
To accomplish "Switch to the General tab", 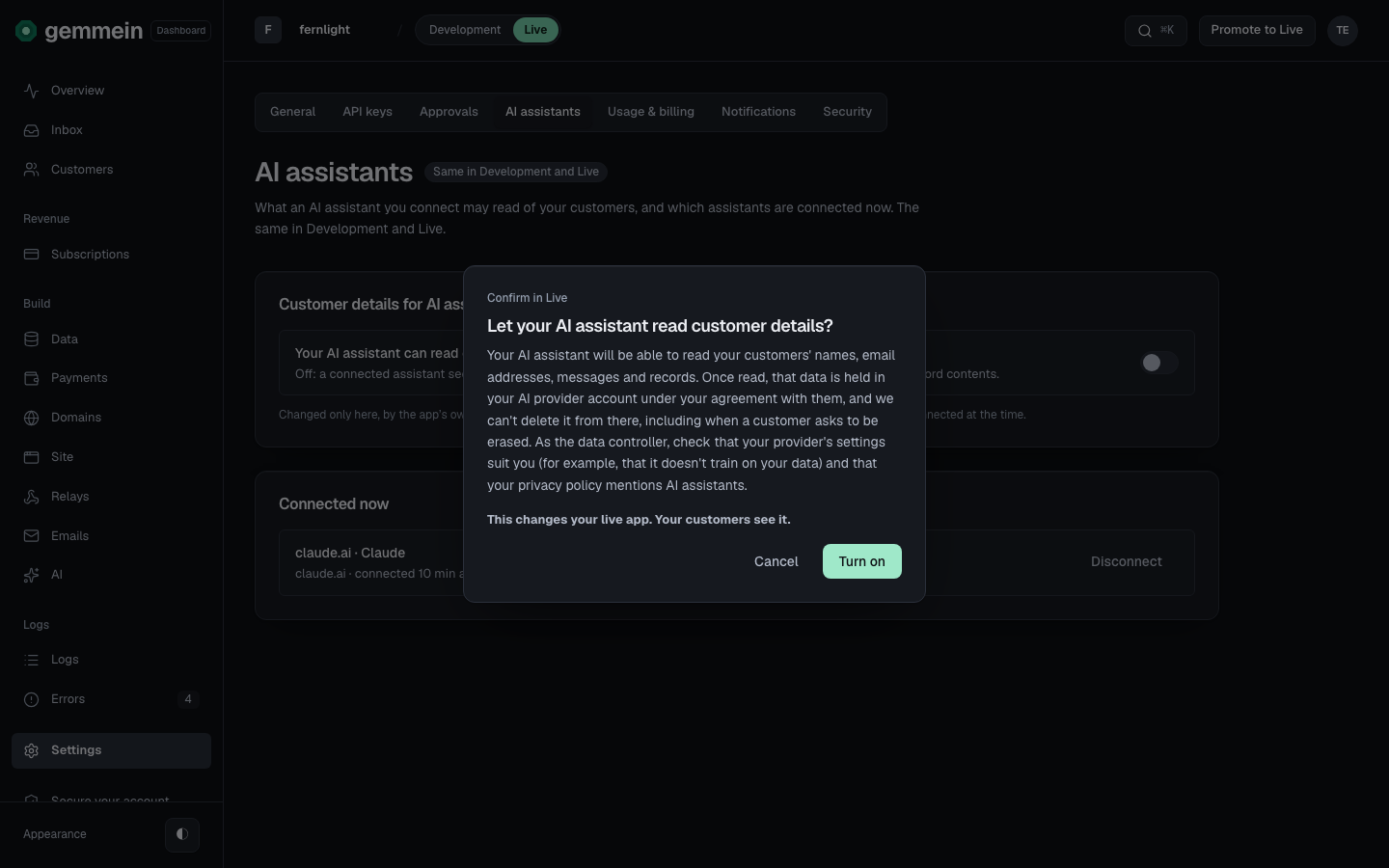I will [293, 112].
